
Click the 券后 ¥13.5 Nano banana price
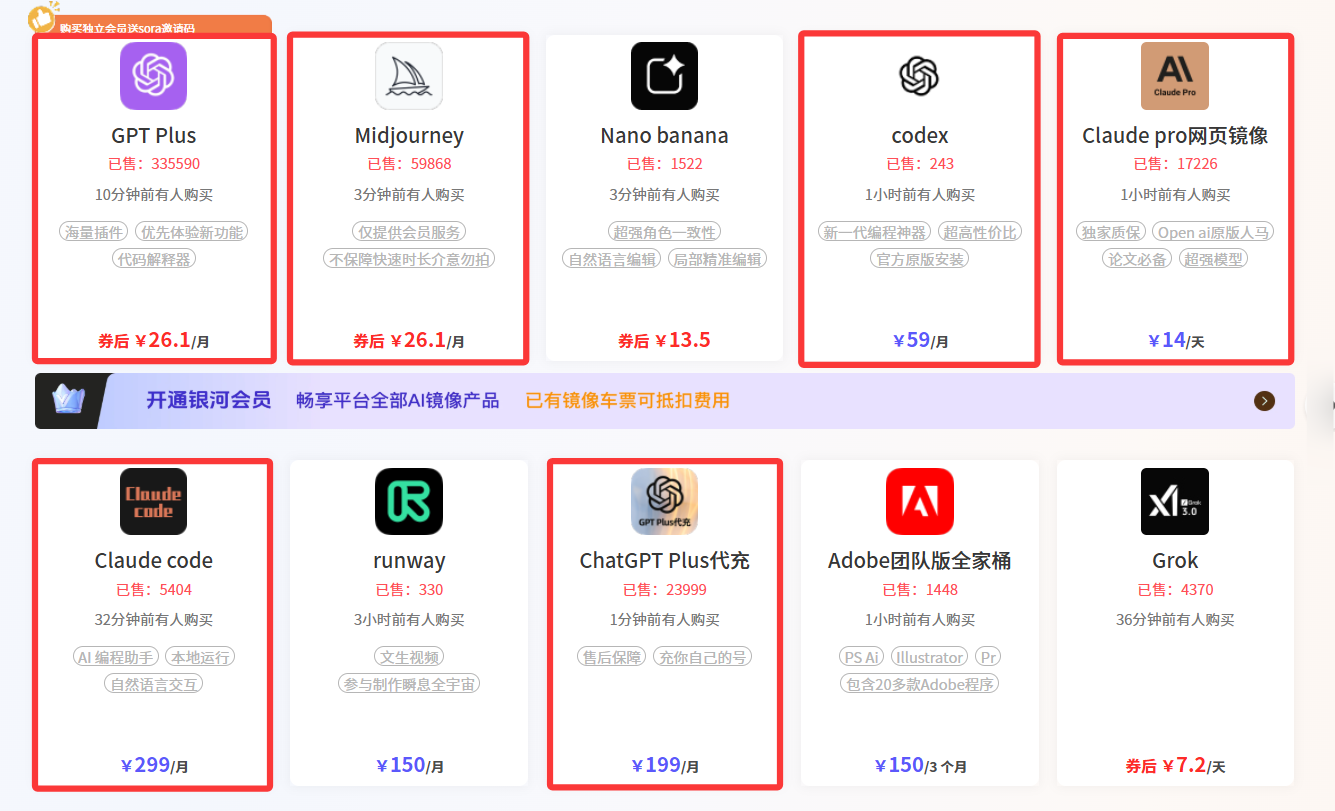coord(664,340)
